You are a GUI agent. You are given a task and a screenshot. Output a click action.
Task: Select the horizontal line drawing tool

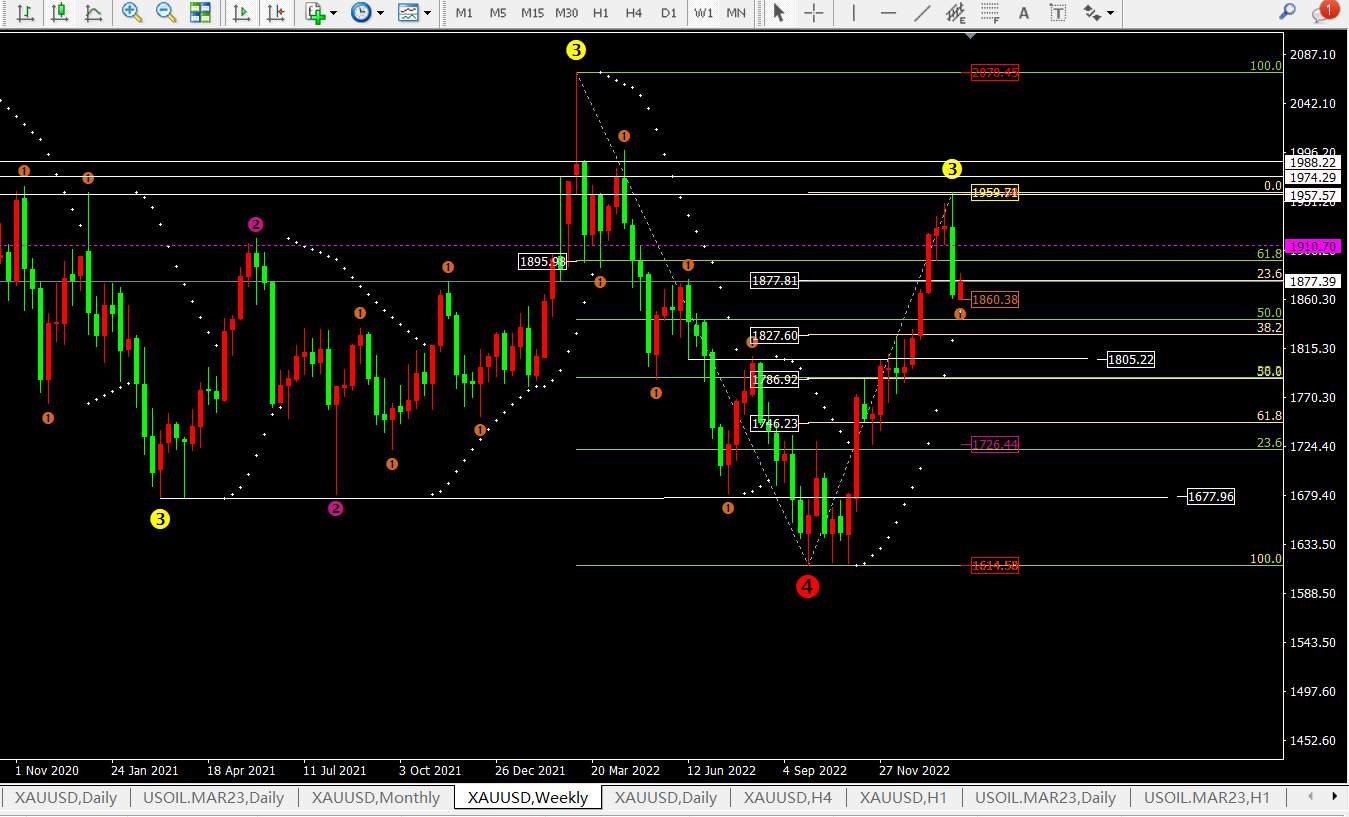click(888, 13)
